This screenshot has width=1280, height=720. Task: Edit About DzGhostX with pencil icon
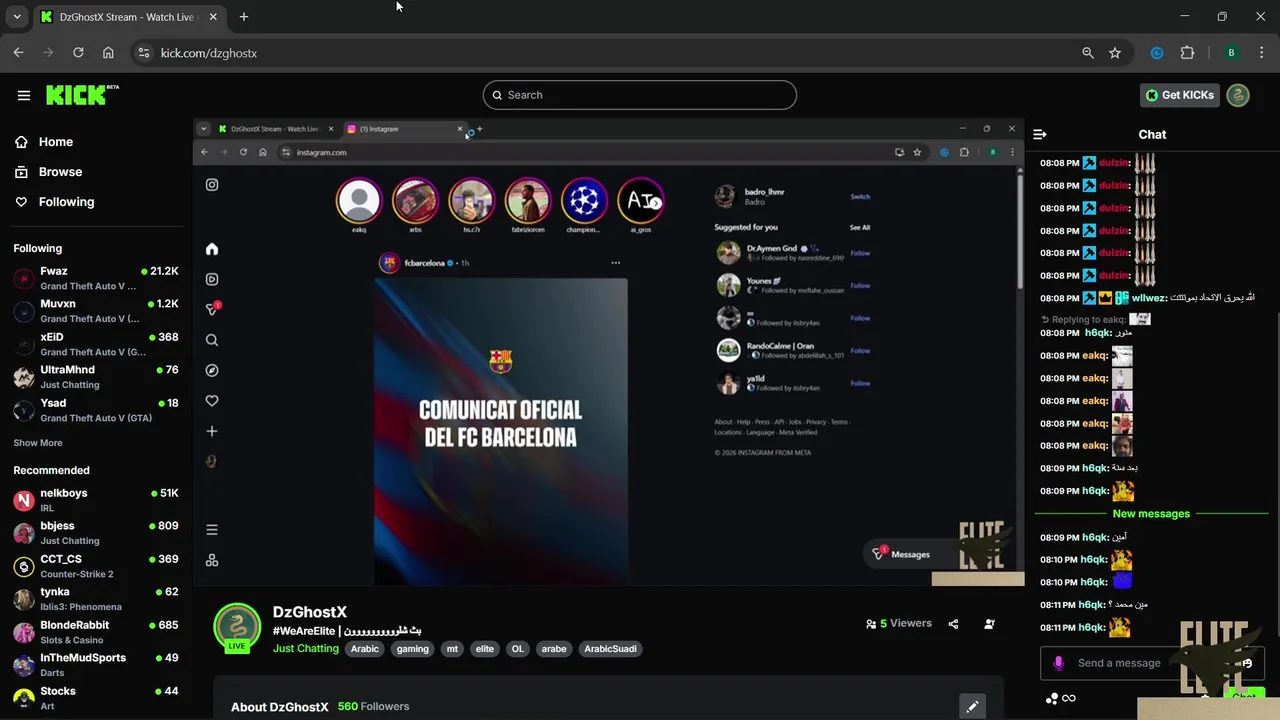(x=972, y=706)
